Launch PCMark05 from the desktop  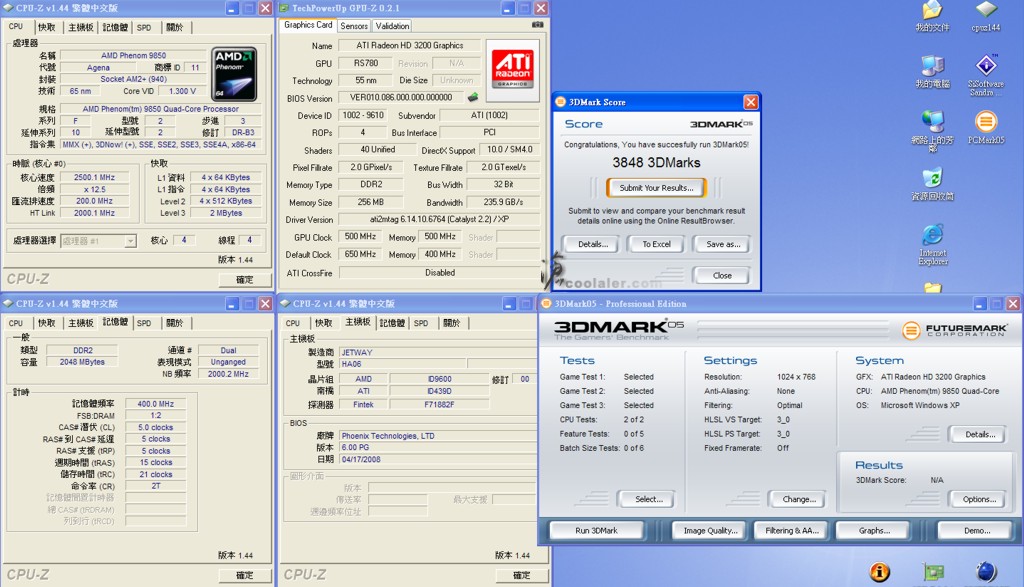point(985,127)
